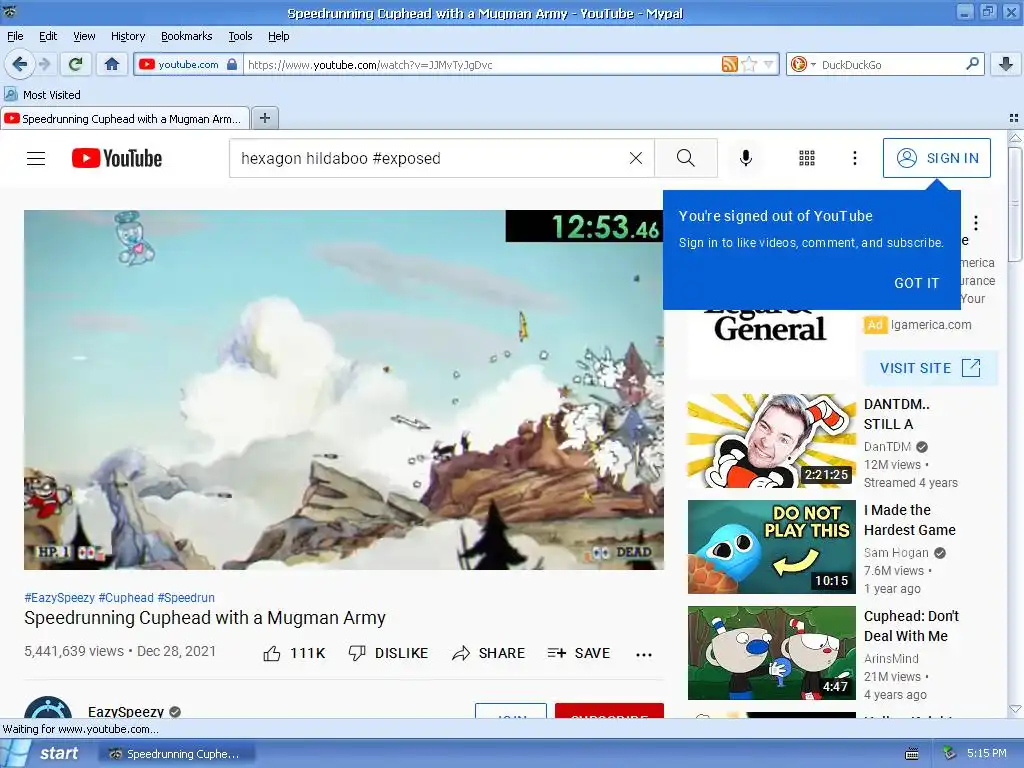Open the Windows start menu

tap(43, 754)
